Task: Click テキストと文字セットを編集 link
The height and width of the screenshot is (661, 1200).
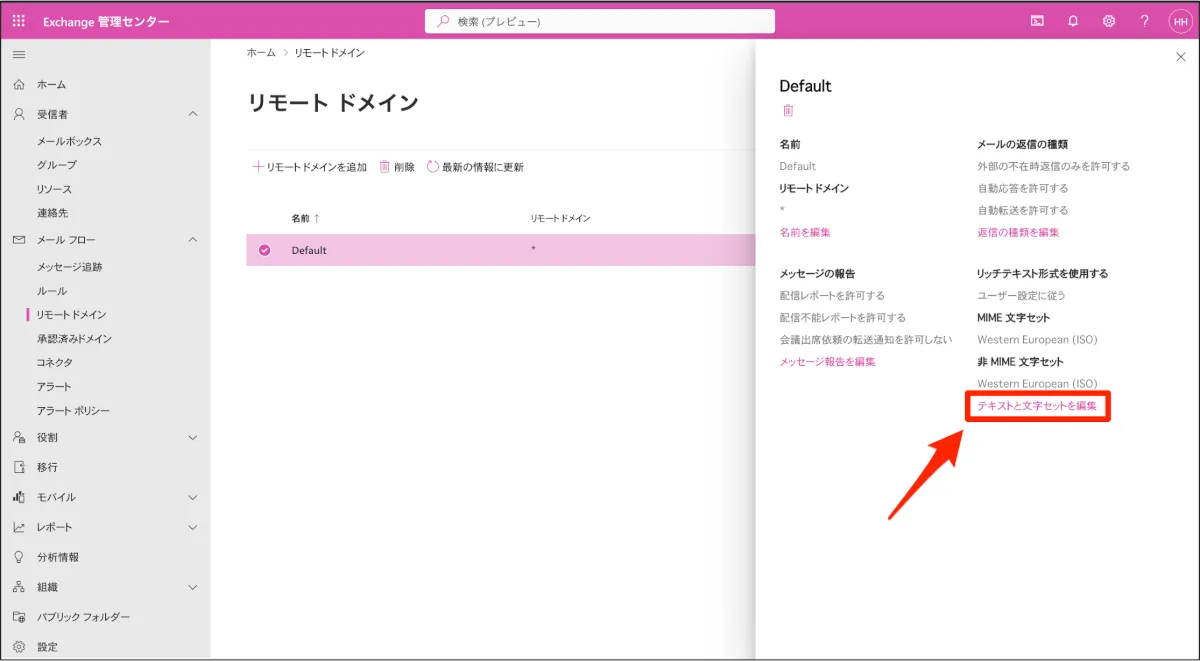Action: pyautogui.click(x=1037, y=406)
